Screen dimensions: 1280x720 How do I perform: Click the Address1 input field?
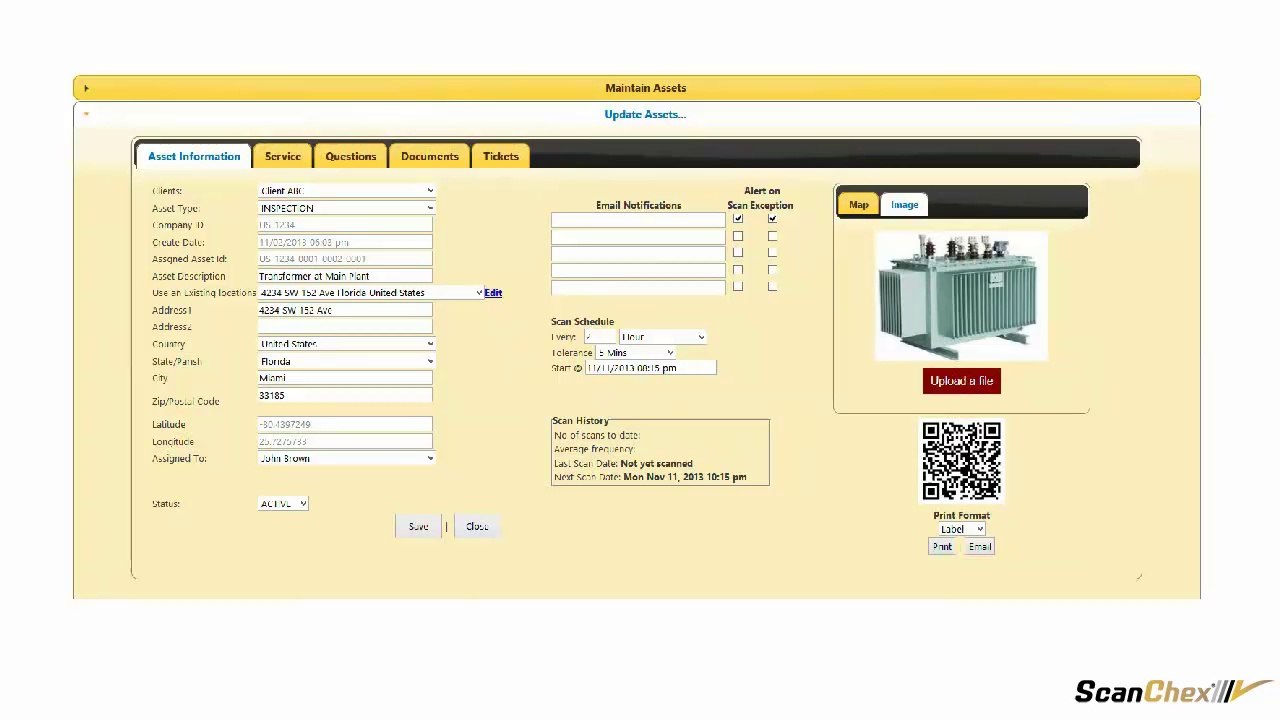(345, 310)
